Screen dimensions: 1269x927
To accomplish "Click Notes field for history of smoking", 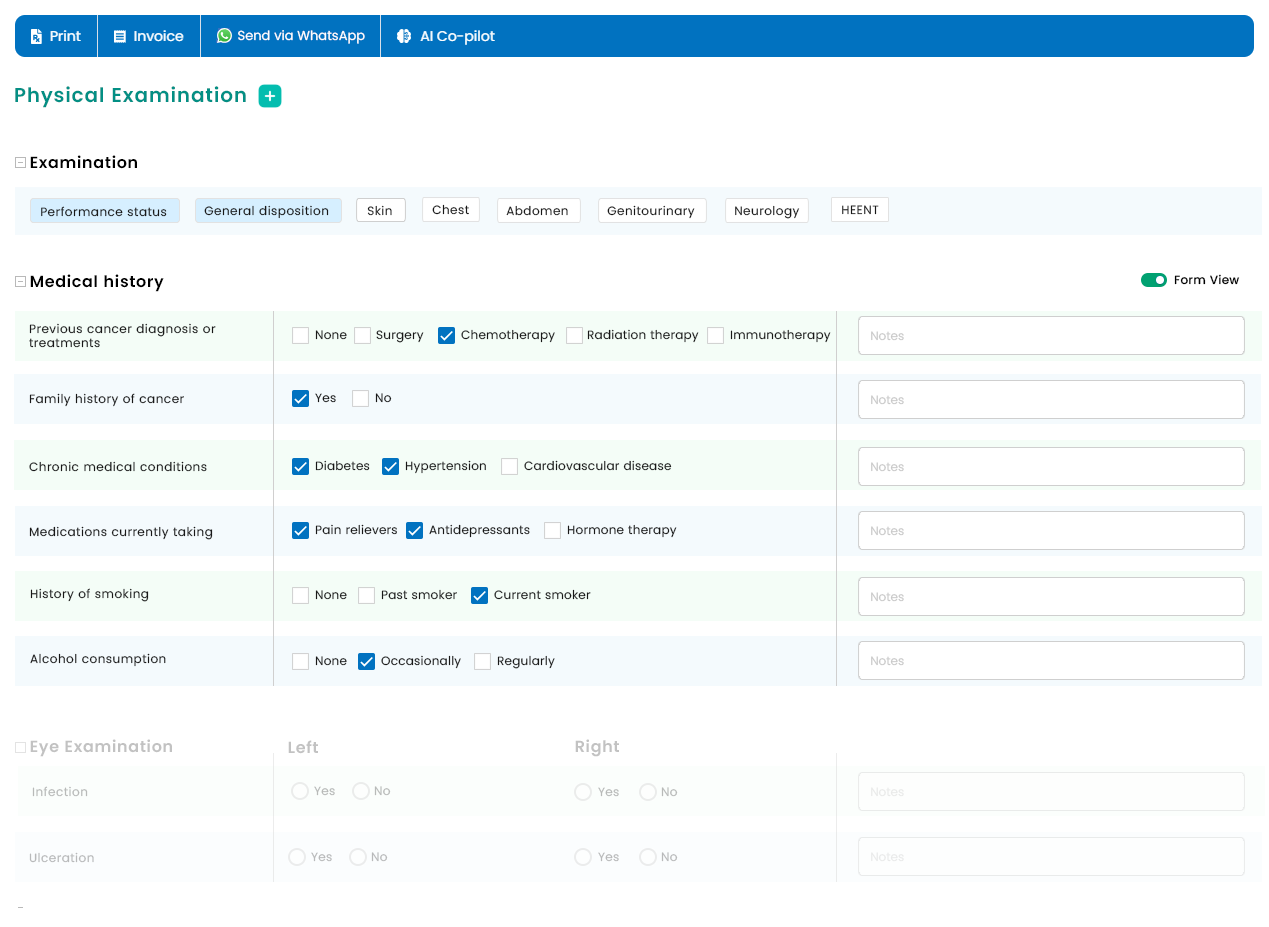I will coord(1051,597).
